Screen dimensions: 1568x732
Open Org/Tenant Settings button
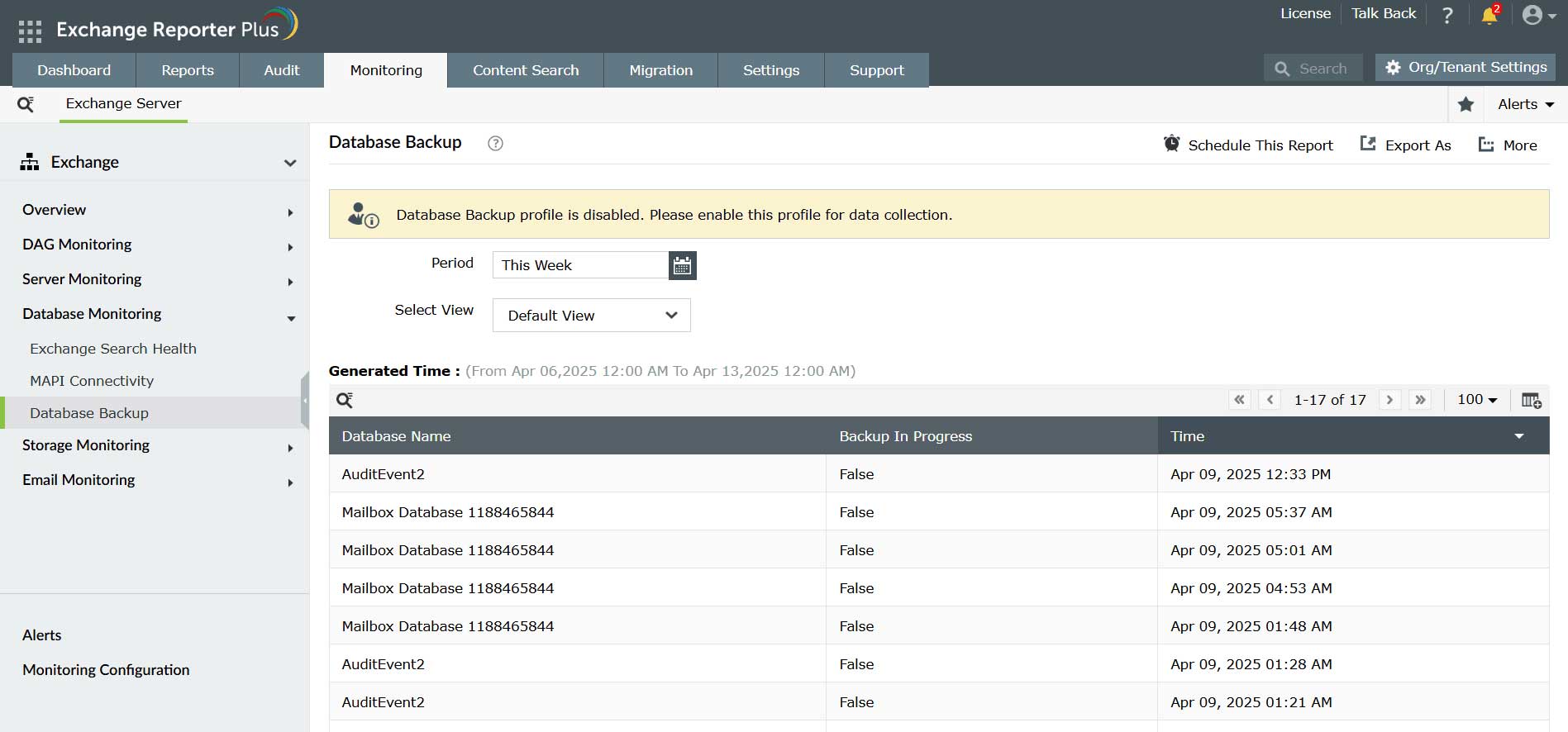pos(1466,68)
